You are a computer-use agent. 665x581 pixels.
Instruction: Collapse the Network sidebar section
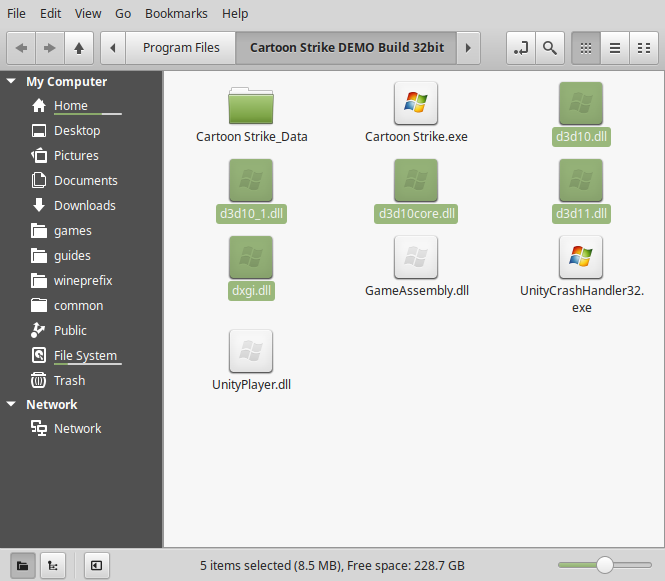11,404
